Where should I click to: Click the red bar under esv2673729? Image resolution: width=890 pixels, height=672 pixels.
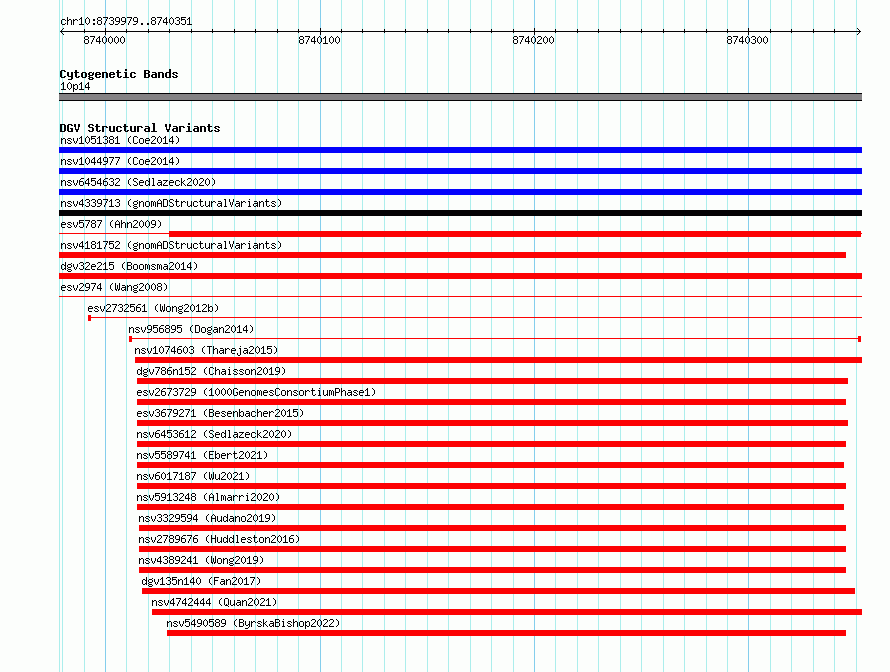[x=492, y=402]
